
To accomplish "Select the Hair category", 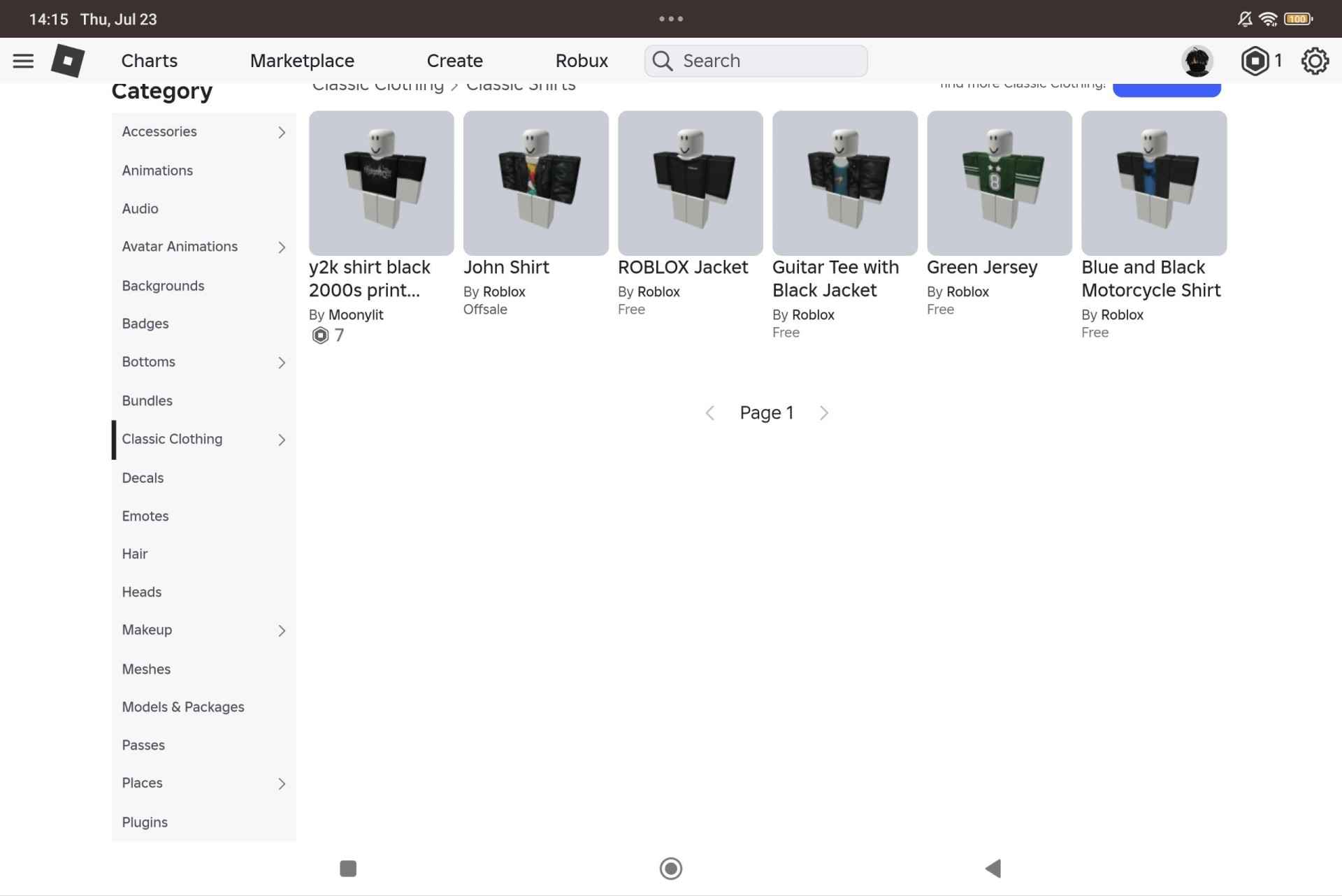I will click(x=204, y=554).
